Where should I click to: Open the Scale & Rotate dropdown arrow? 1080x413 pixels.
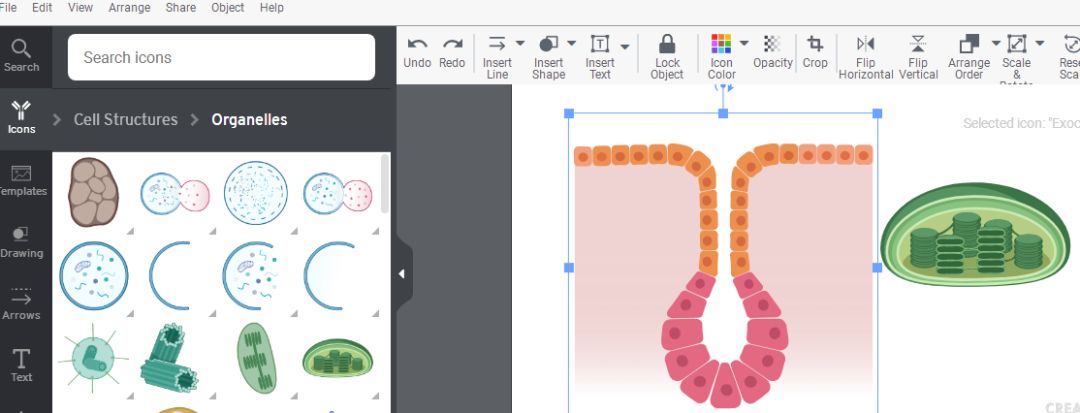1039,43
